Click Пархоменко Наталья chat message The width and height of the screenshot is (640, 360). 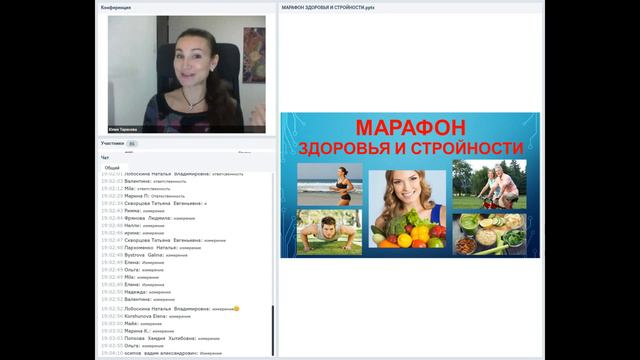(x=151, y=247)
